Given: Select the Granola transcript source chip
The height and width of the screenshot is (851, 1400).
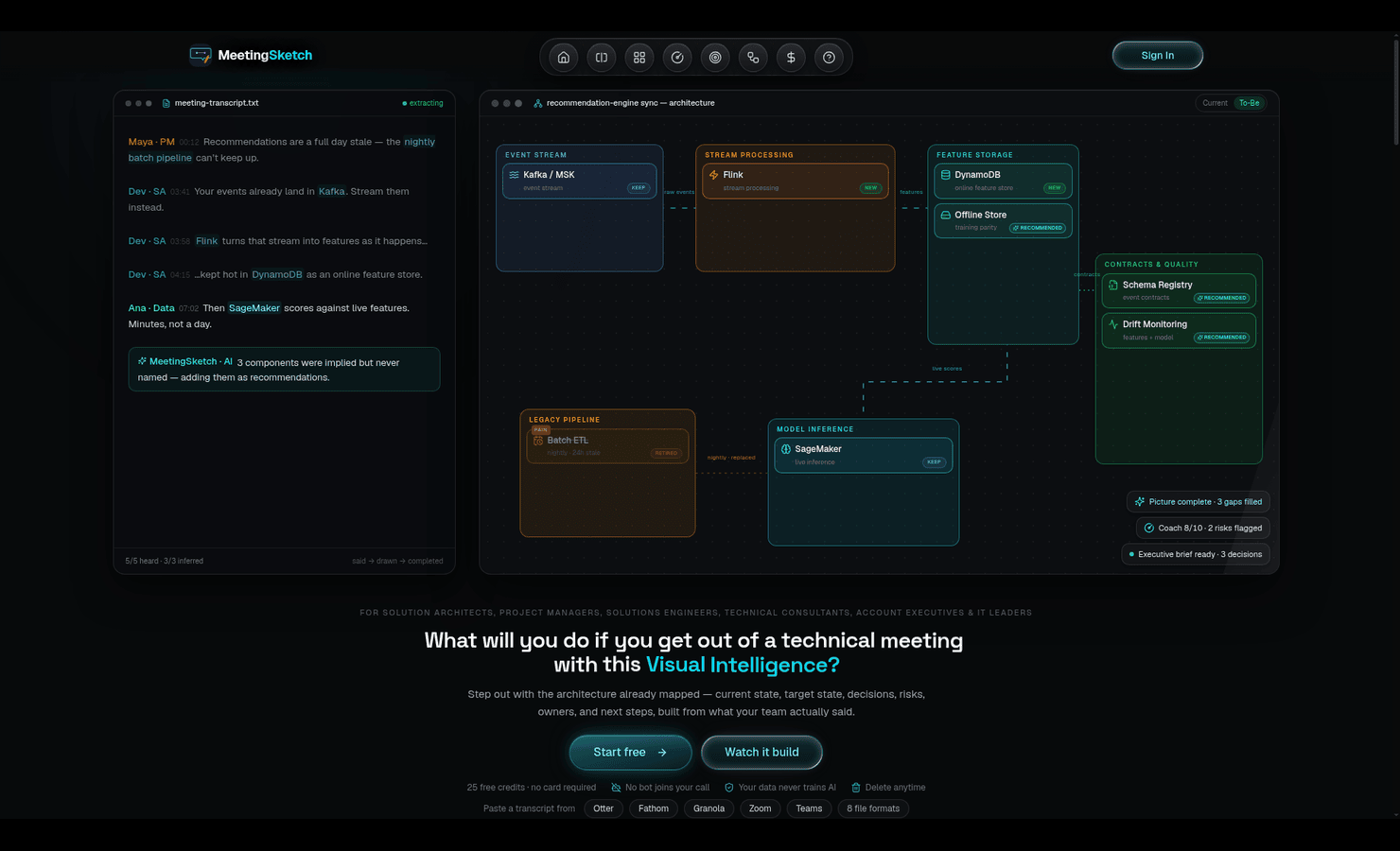Looking at the screenshot, I should point(709,808).
